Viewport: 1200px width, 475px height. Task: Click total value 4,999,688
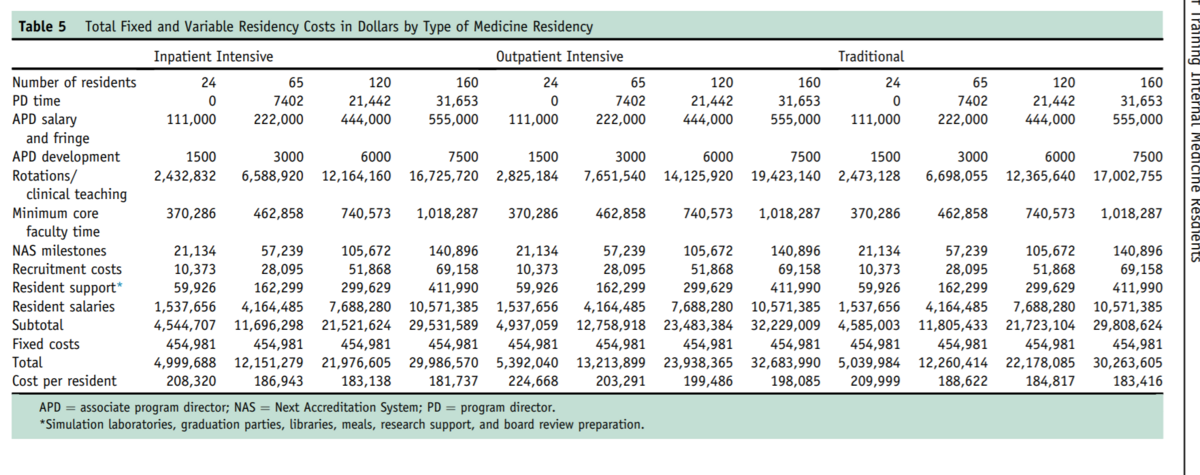tap(186, 362)
